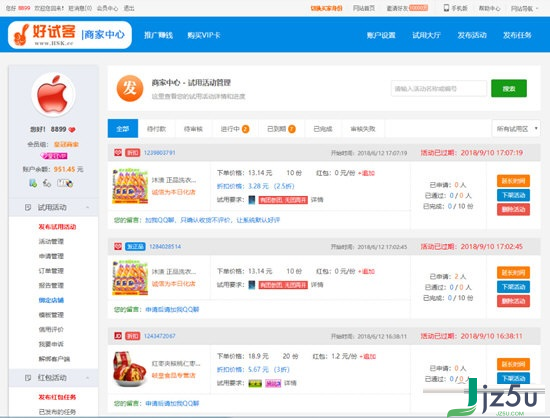Viewport: 550px width, 418px height.
Task: Collapse the 红包活动 sidebar section
Action: click(x=88, y=378)
